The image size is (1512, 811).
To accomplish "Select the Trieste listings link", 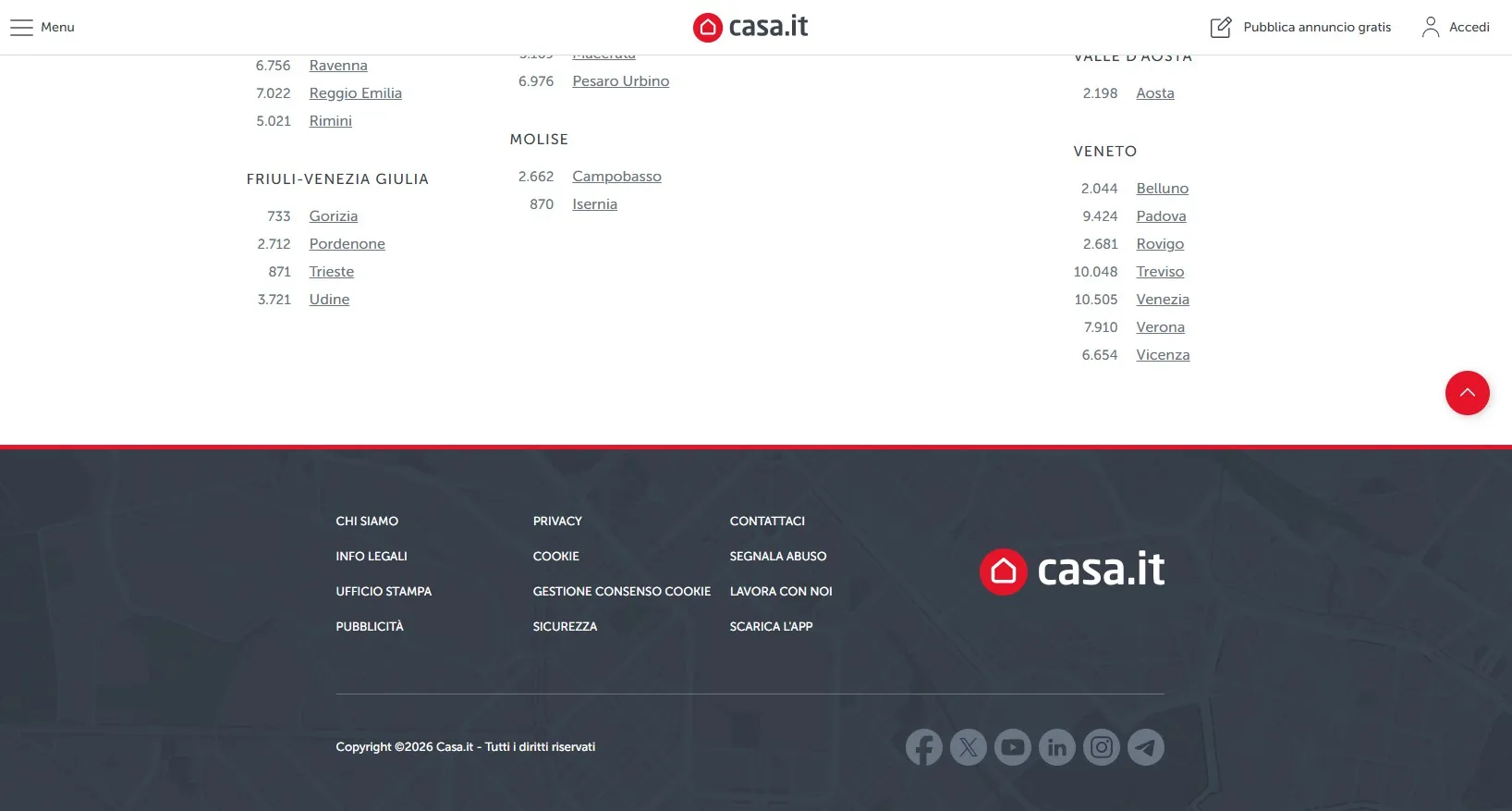I will [331, 272].
